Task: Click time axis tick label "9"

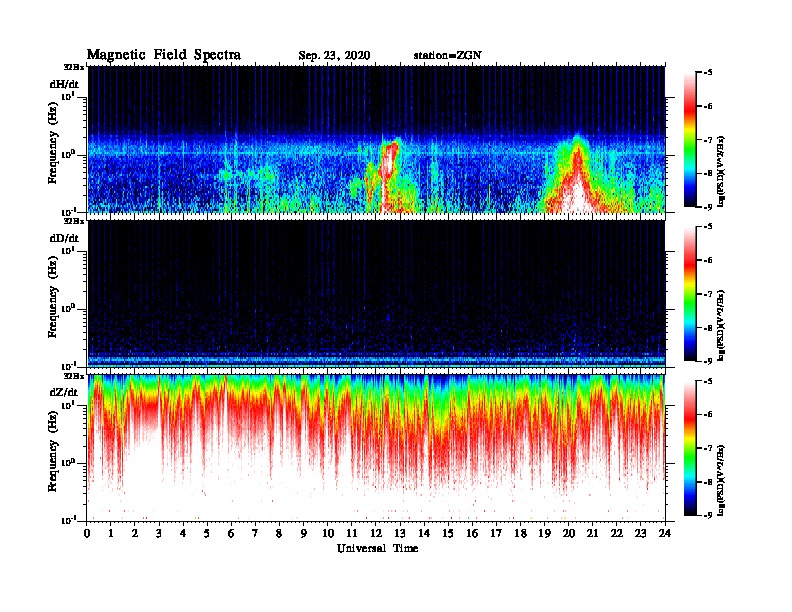Action: click(303, 534)
